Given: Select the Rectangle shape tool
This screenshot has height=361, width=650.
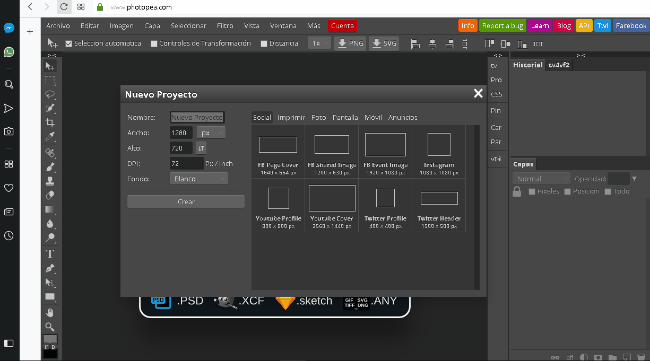Looking at the screenshot, I should pyautogui.click(x=50, y=297).
